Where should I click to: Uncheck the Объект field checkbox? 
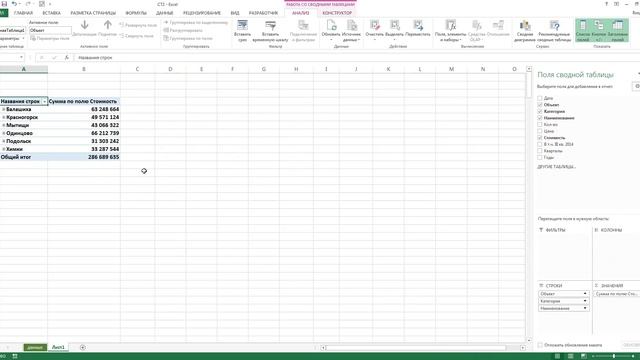tap(540, 104)
